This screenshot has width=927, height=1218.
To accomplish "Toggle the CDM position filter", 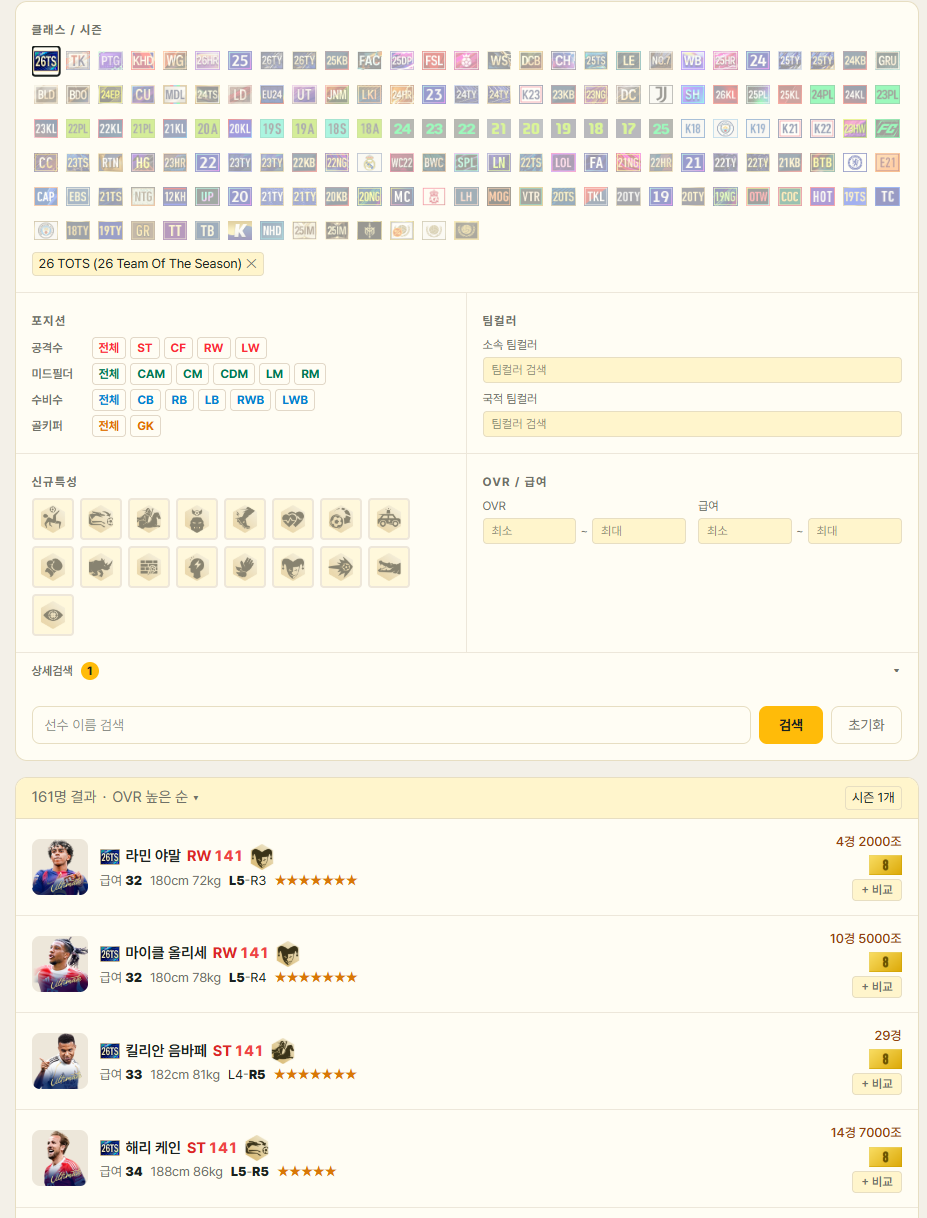I will [x=235, y=374].
